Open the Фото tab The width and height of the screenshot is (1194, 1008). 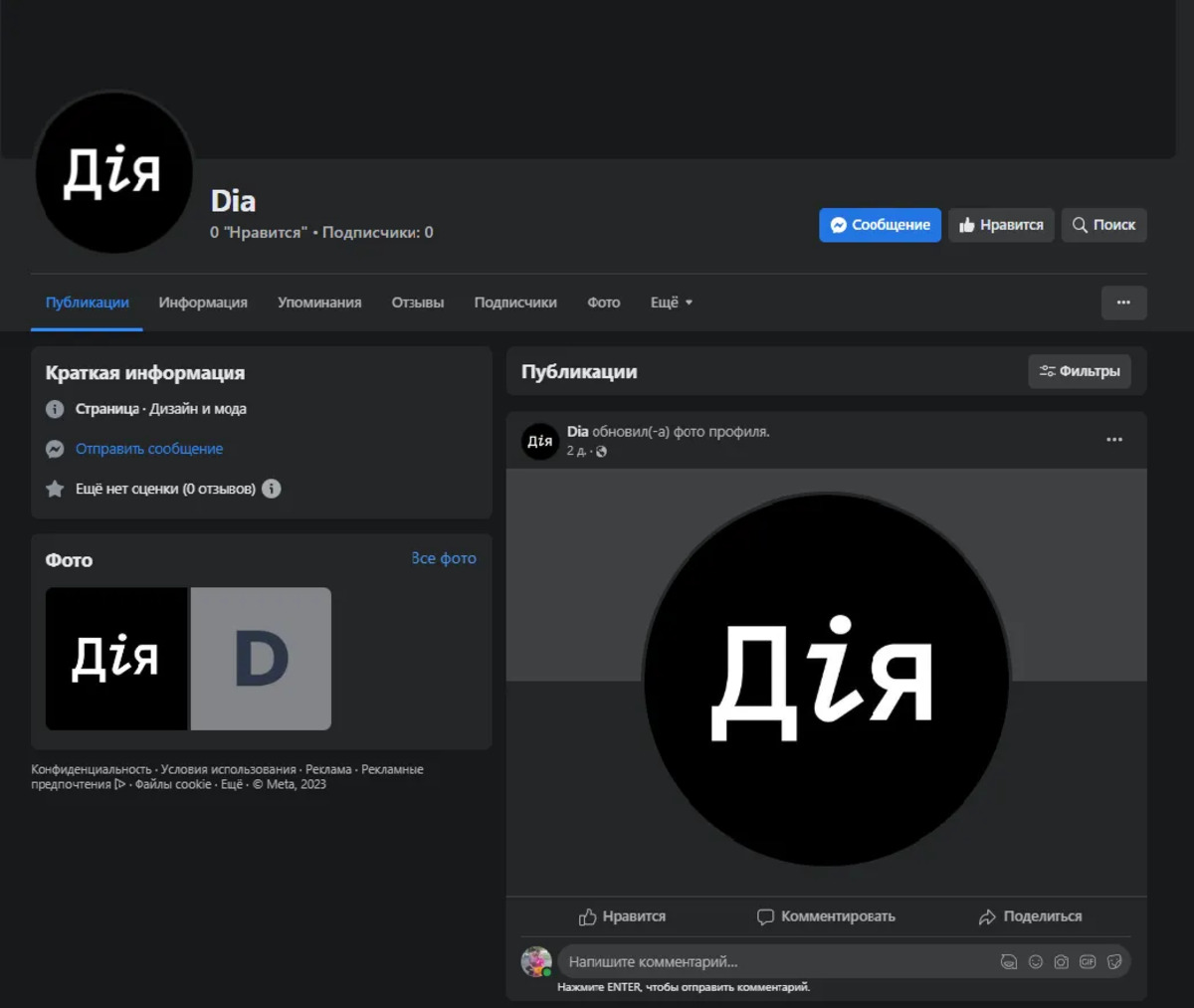coord(604,302)
